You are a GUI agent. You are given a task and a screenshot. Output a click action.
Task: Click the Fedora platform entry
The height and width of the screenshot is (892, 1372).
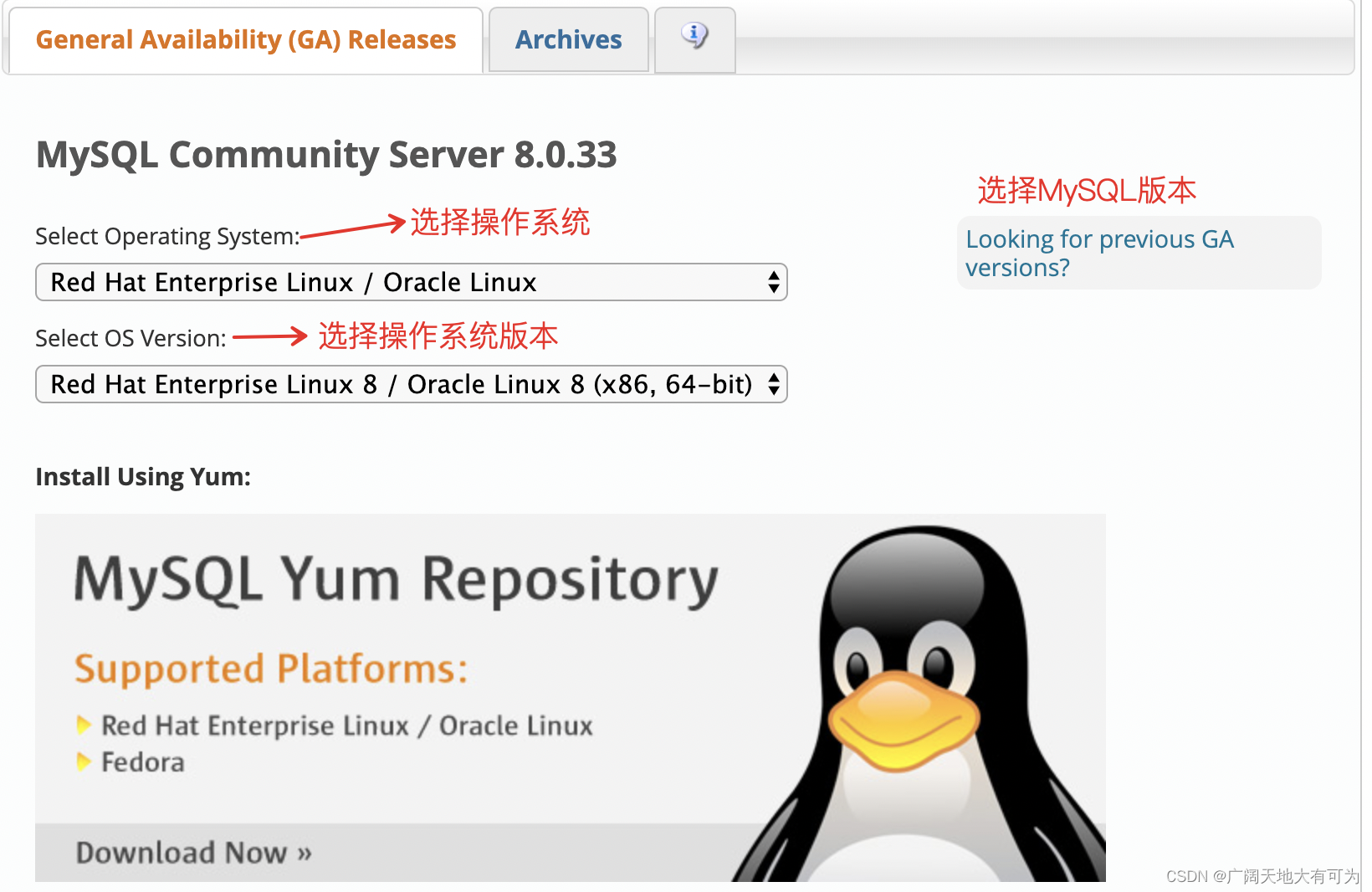[143, 762]
